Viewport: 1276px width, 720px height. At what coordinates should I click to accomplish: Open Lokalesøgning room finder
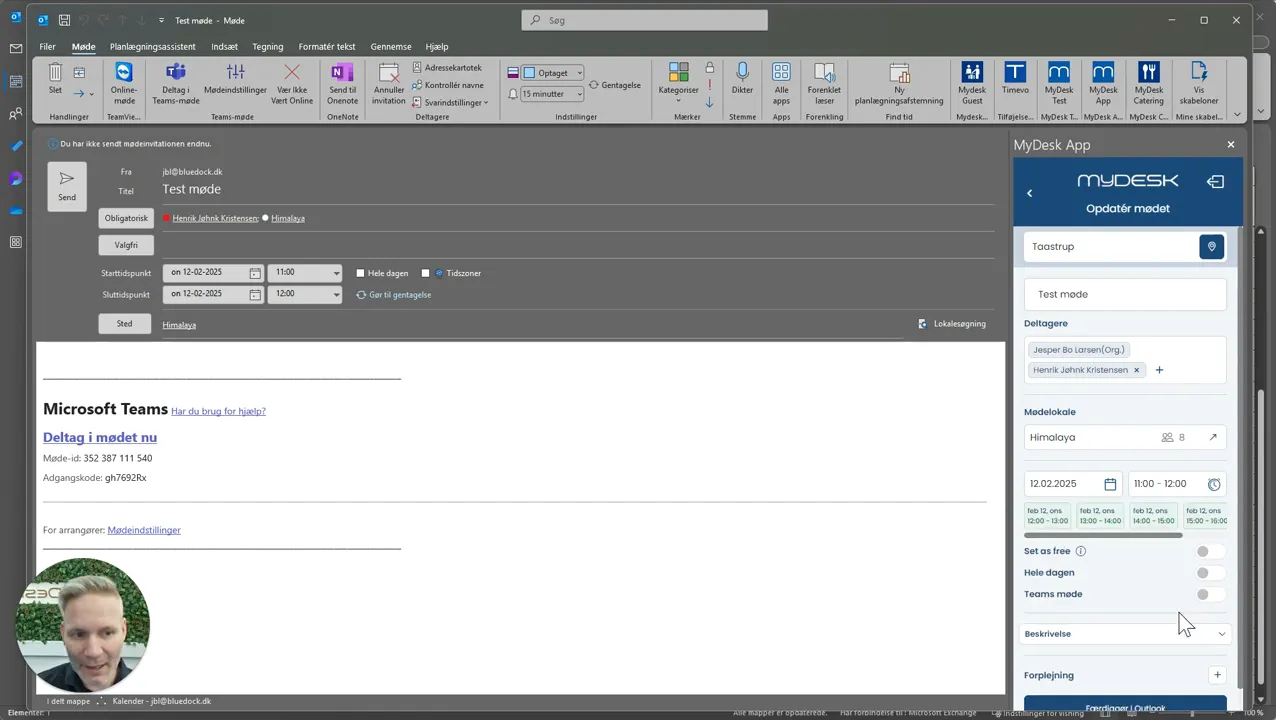pos(952,324)
